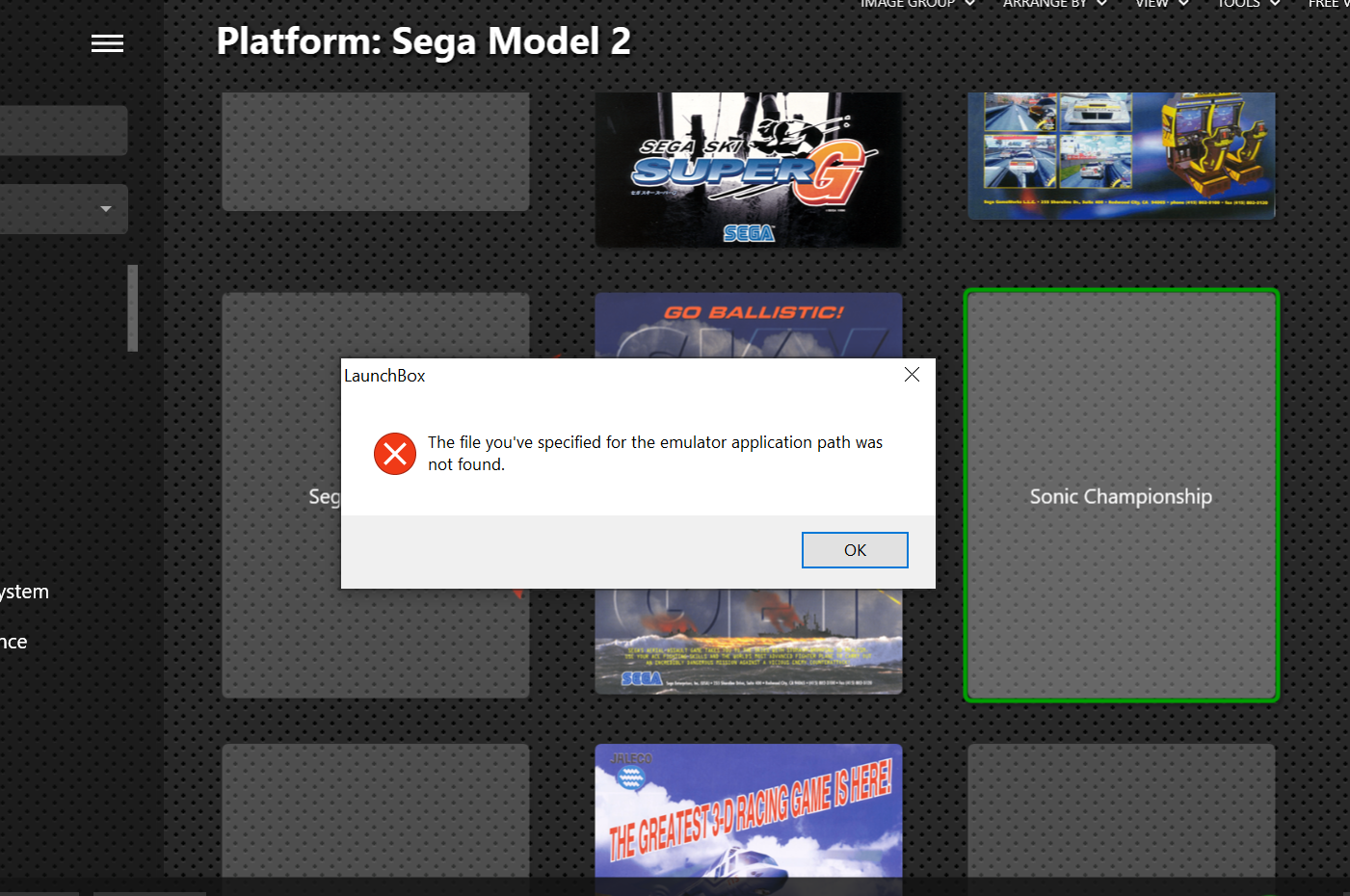This screenshot has height=896, width=1350.
Task: Select the blank tile starting with Seg
Action: (281, 495)
